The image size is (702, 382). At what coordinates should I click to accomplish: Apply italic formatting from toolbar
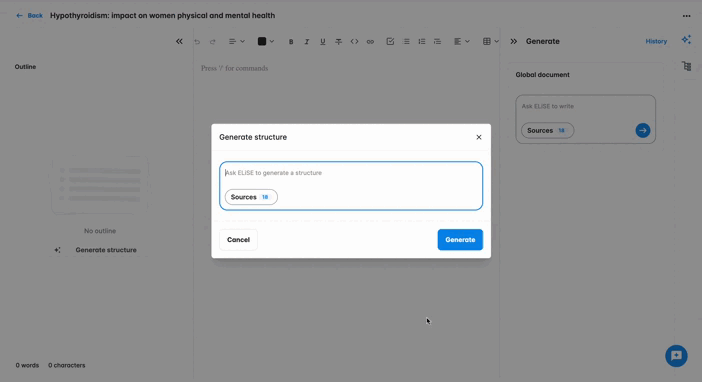click(307, 42)
